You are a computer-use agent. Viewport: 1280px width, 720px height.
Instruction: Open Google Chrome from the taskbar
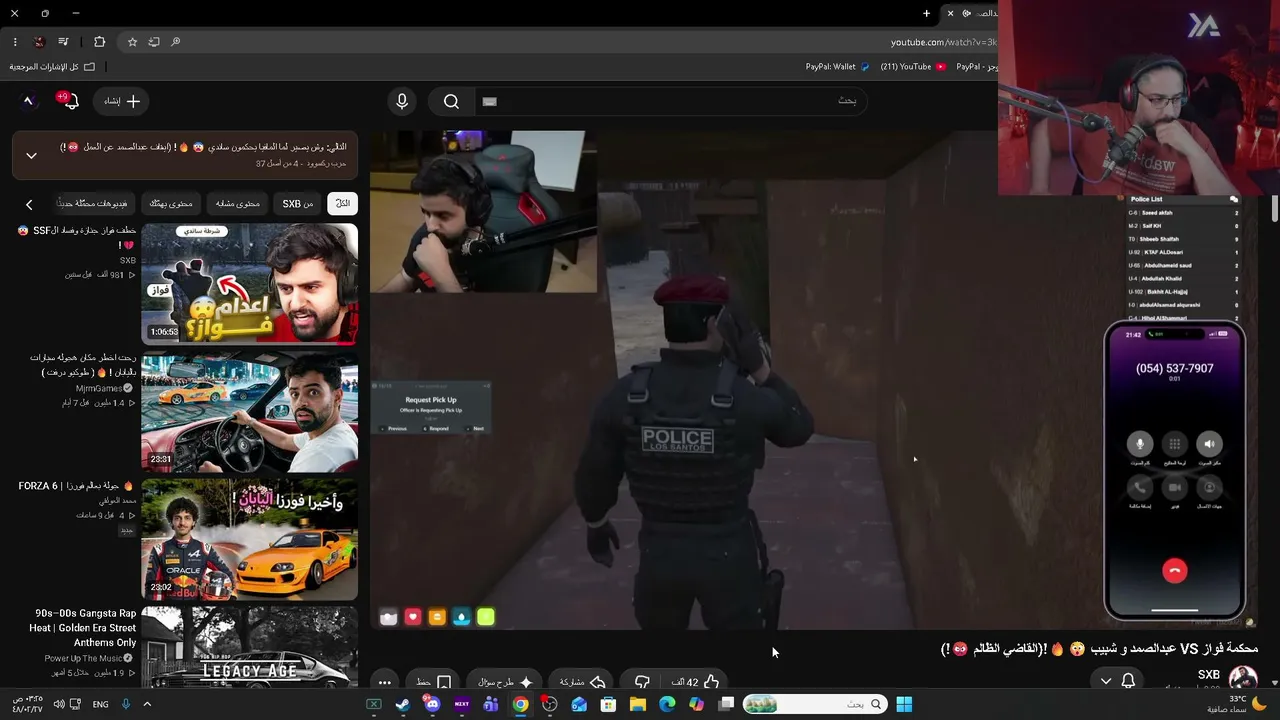[x=520, y=704]
